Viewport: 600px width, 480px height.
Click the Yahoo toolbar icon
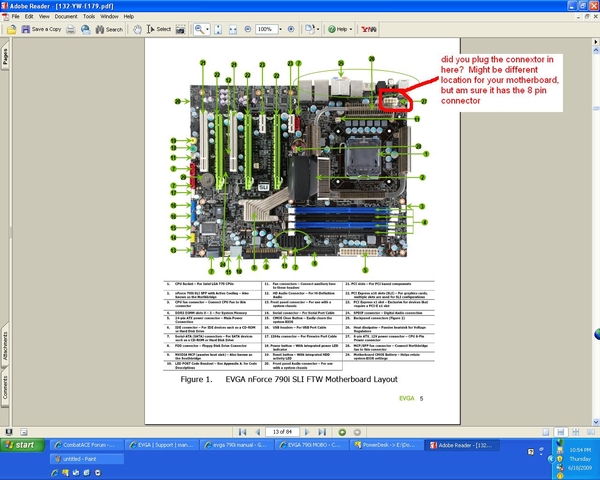(368, 29)
